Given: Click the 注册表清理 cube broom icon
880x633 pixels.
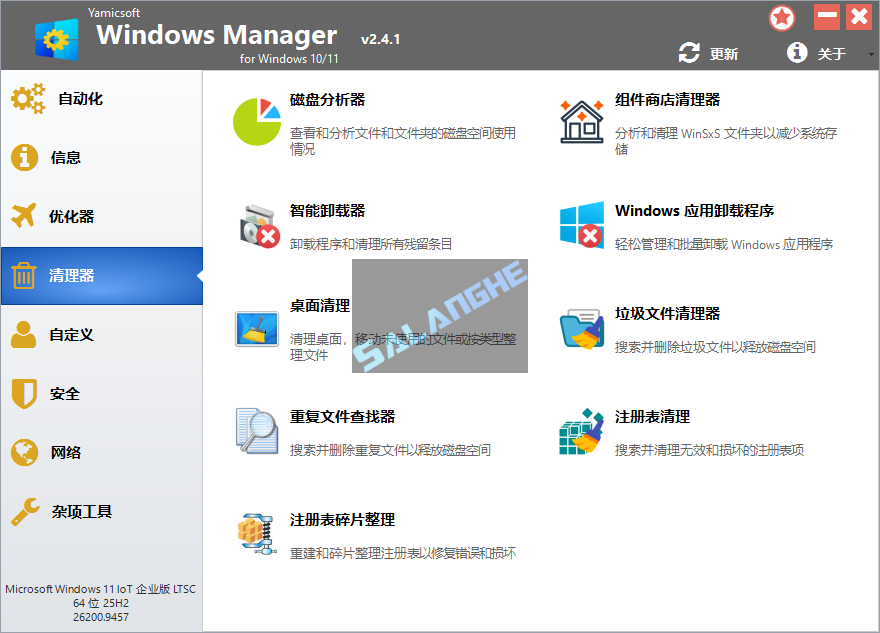Looking at the screenshot, I should (x=582, y=431).
